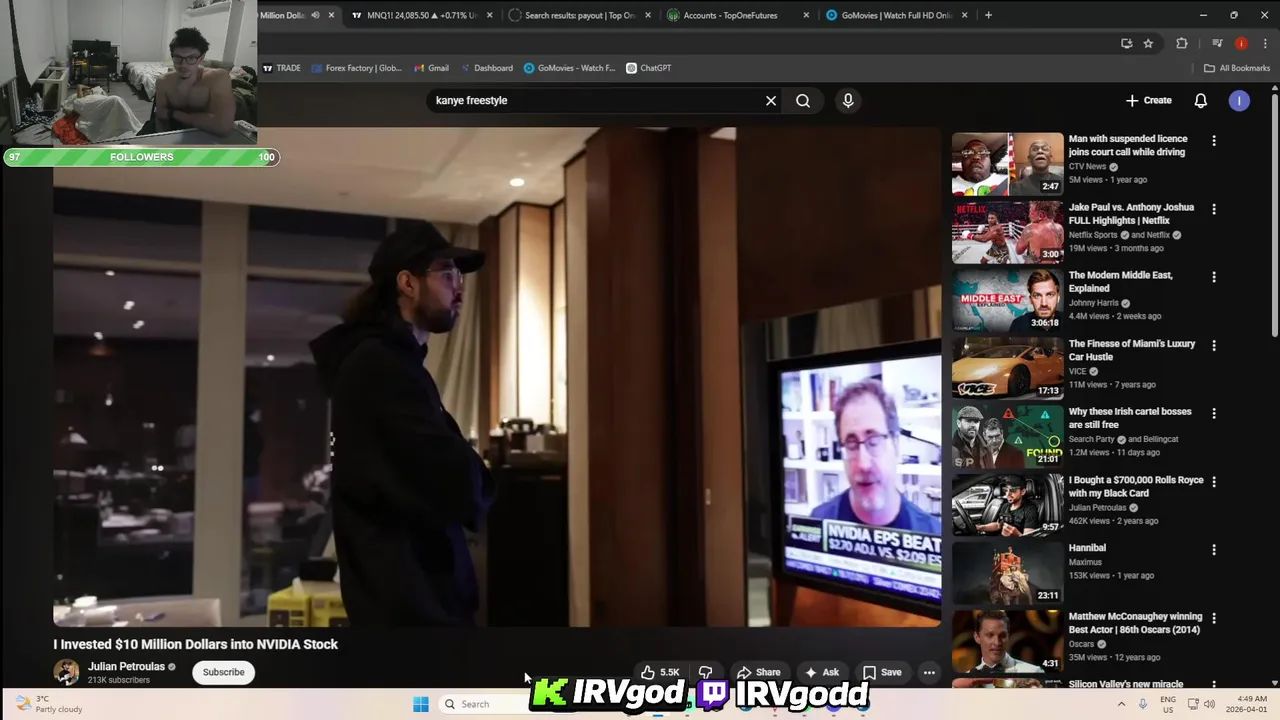Open the ENG US language indicator
The image size is (1280, 720).
(x=1168, y=704)
